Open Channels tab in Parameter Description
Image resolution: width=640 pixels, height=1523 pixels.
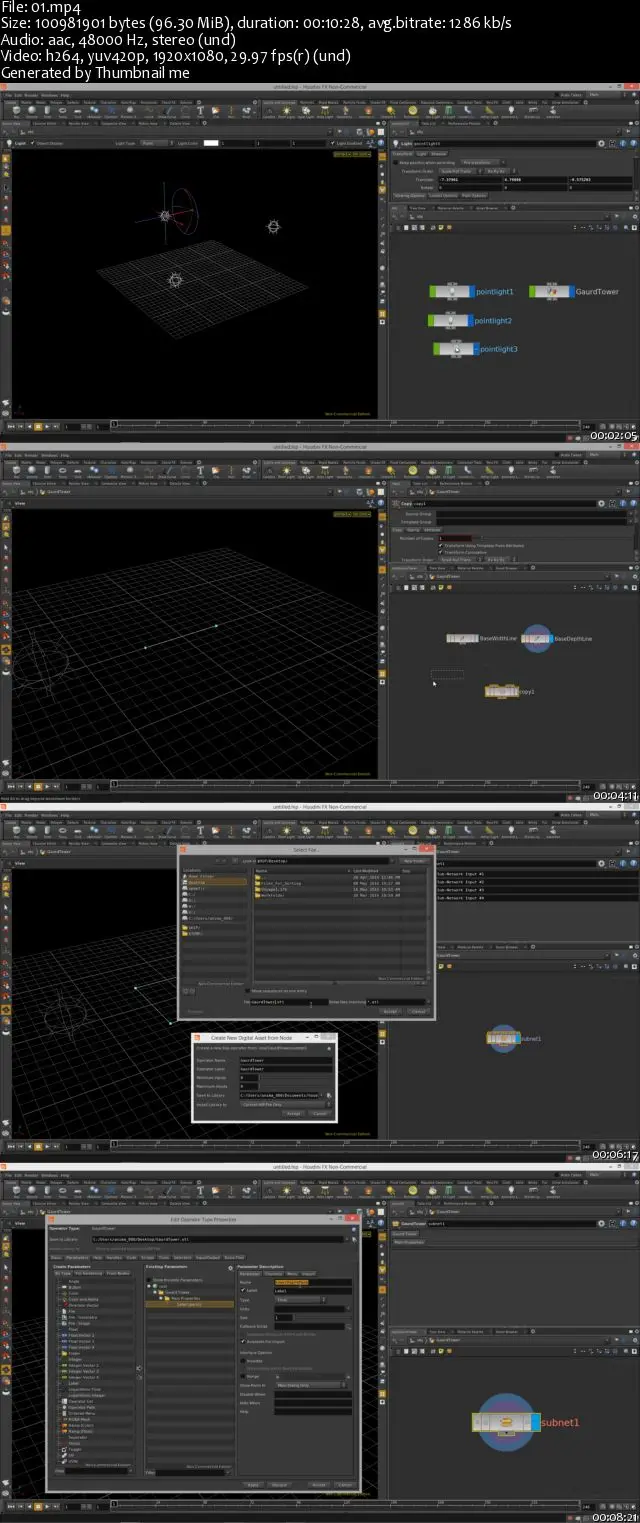[x=274, y=1274]
